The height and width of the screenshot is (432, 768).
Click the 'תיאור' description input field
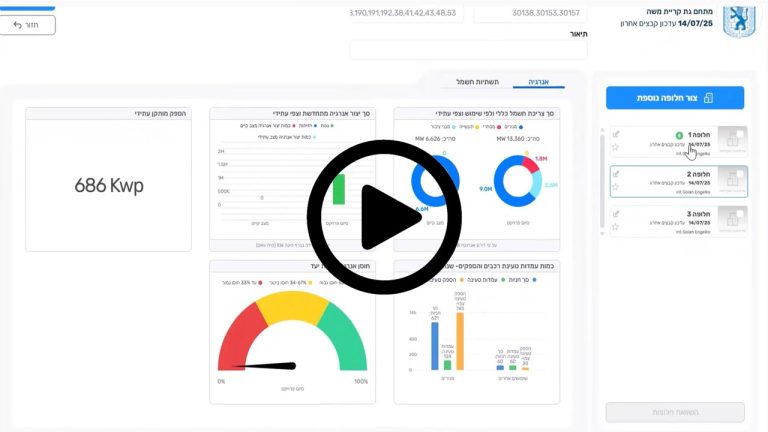(x=455, y=50)
